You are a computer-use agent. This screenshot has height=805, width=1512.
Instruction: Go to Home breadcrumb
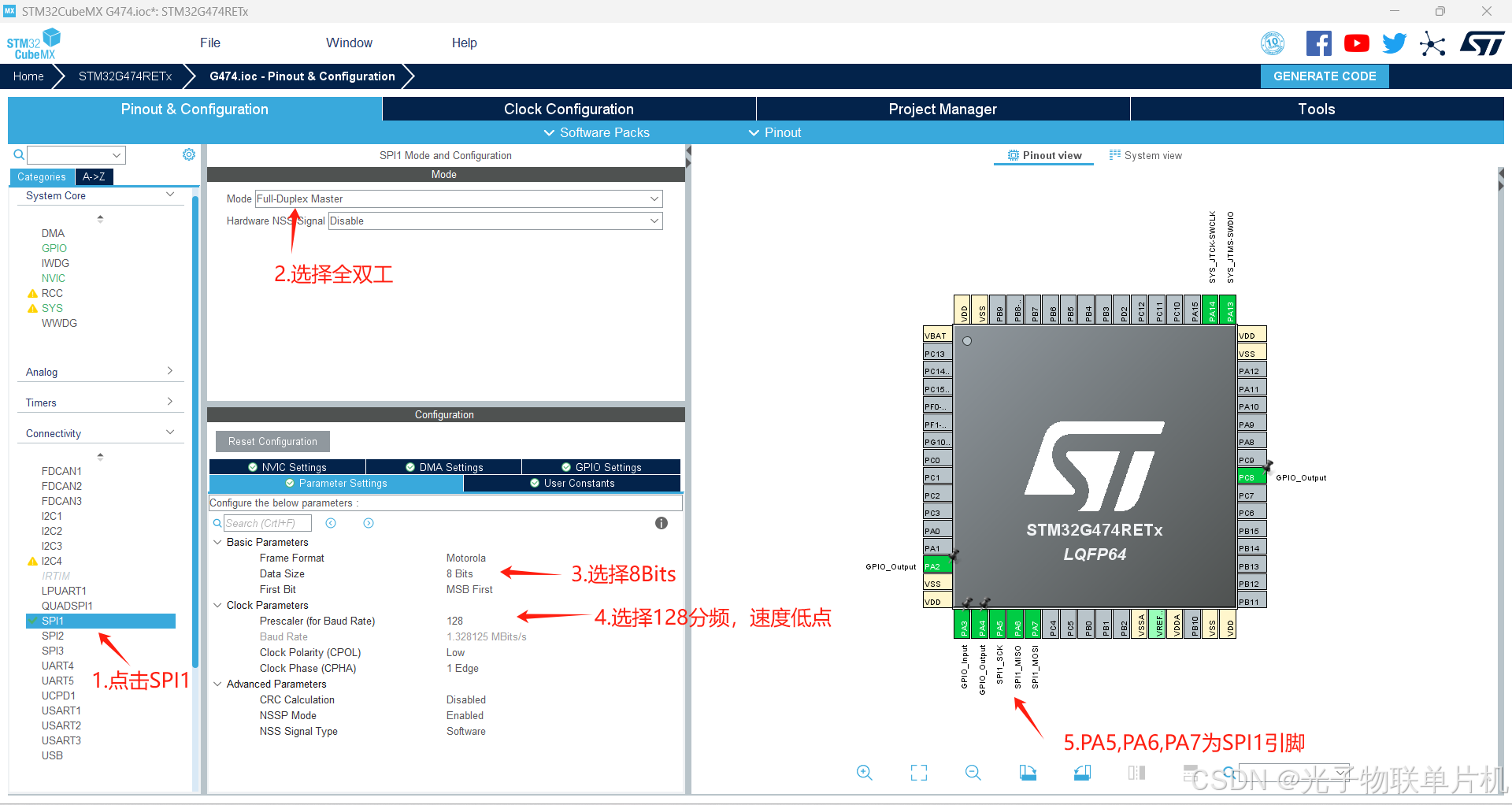(28, 76)
